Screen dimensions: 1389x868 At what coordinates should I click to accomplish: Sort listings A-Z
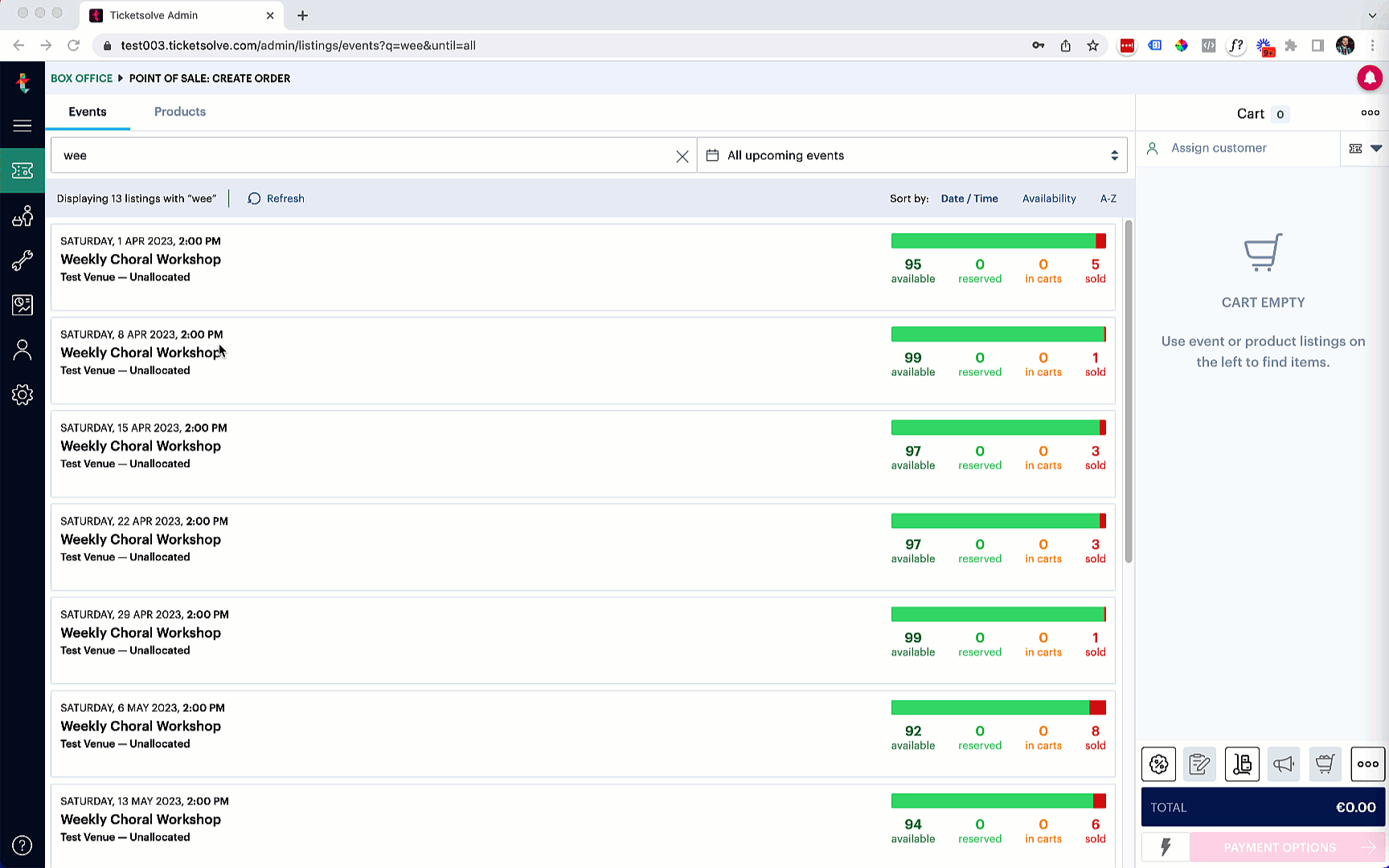1108,199
